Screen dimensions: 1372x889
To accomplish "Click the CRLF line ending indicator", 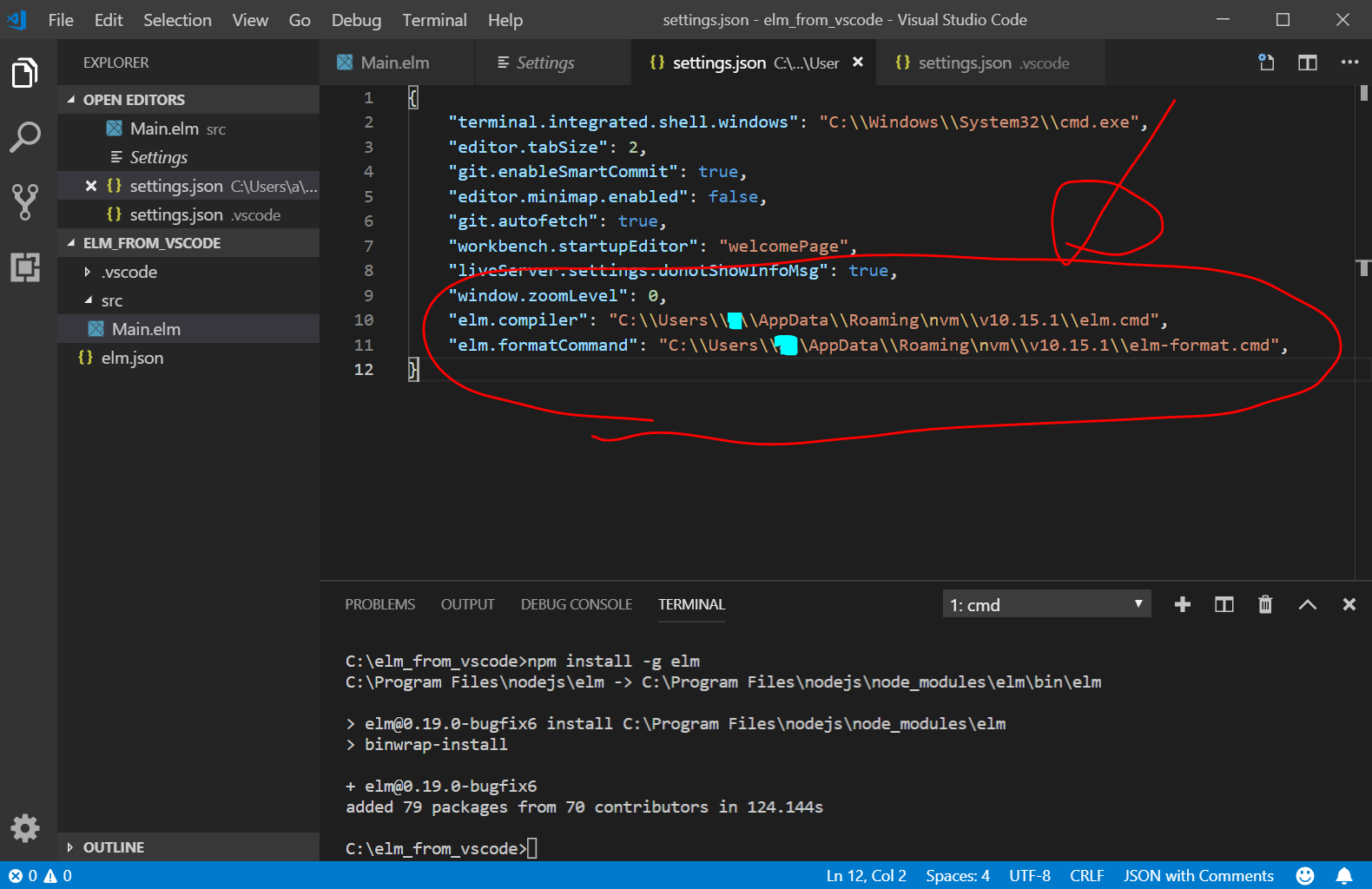I will (x=1086, y=875).
